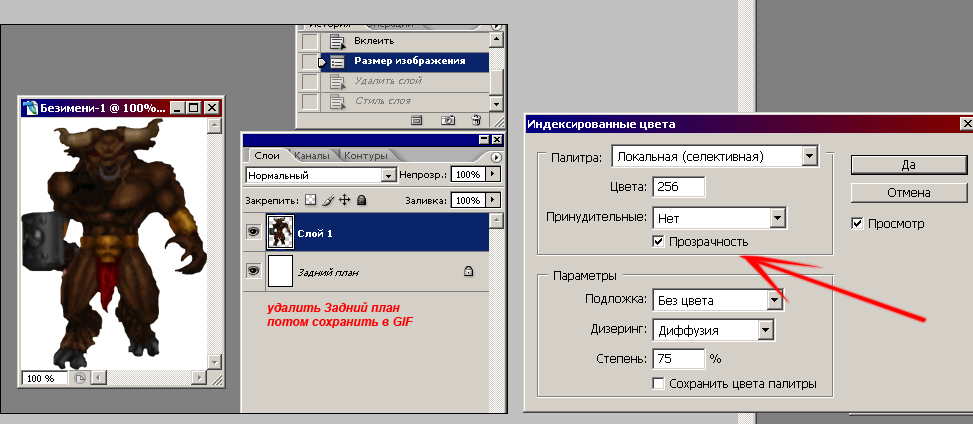973x424 pixels.
Task: Minimize the Layers palette window
Action: pos(484,140)
